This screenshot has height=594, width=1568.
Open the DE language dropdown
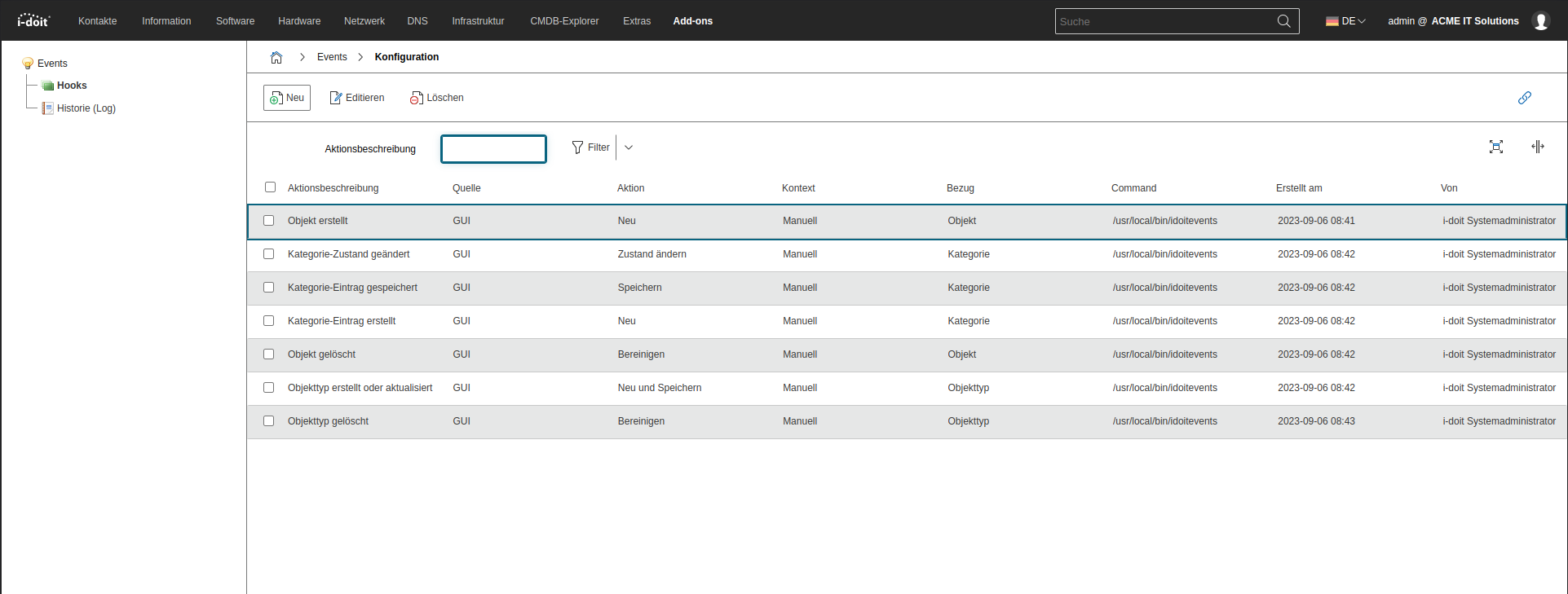click(x=1345, y=21)
